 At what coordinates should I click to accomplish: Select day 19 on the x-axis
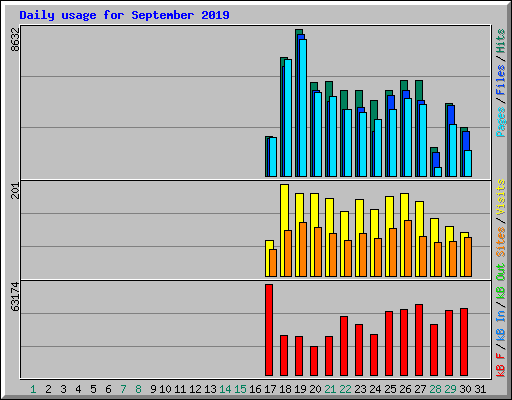click(x=300, y=389)
